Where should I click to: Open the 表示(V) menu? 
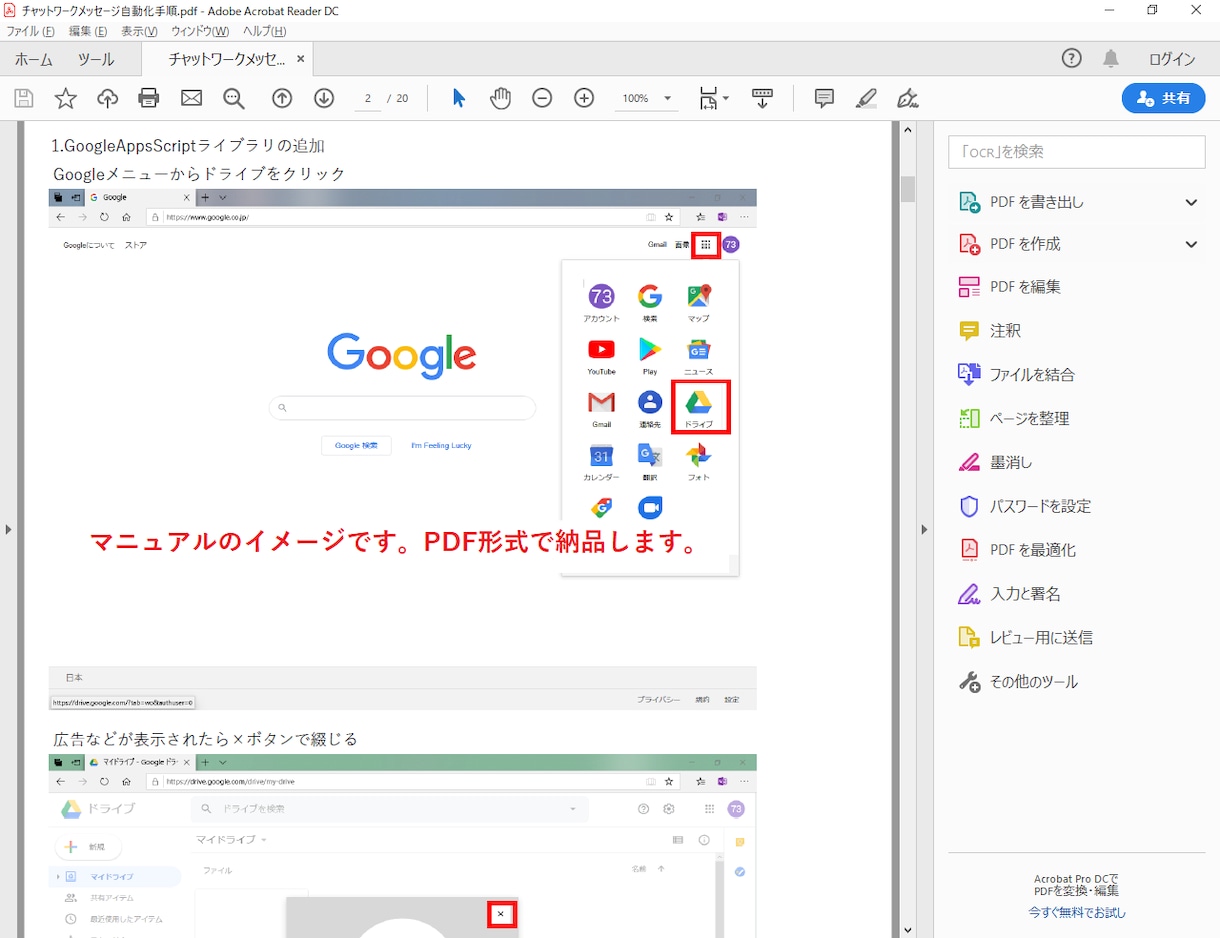click(139, 32)
